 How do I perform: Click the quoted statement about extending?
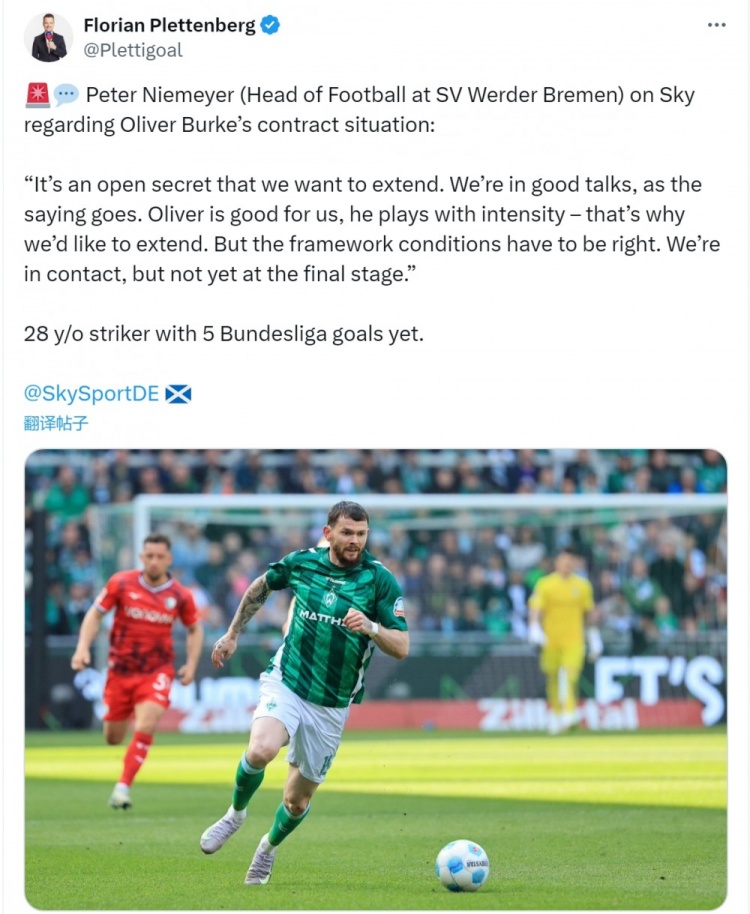(x=372, y=229)
